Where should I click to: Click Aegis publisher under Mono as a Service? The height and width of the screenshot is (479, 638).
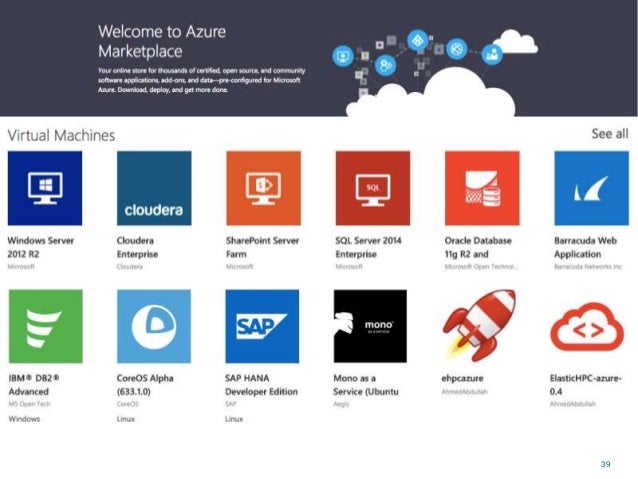coord(341,404)
